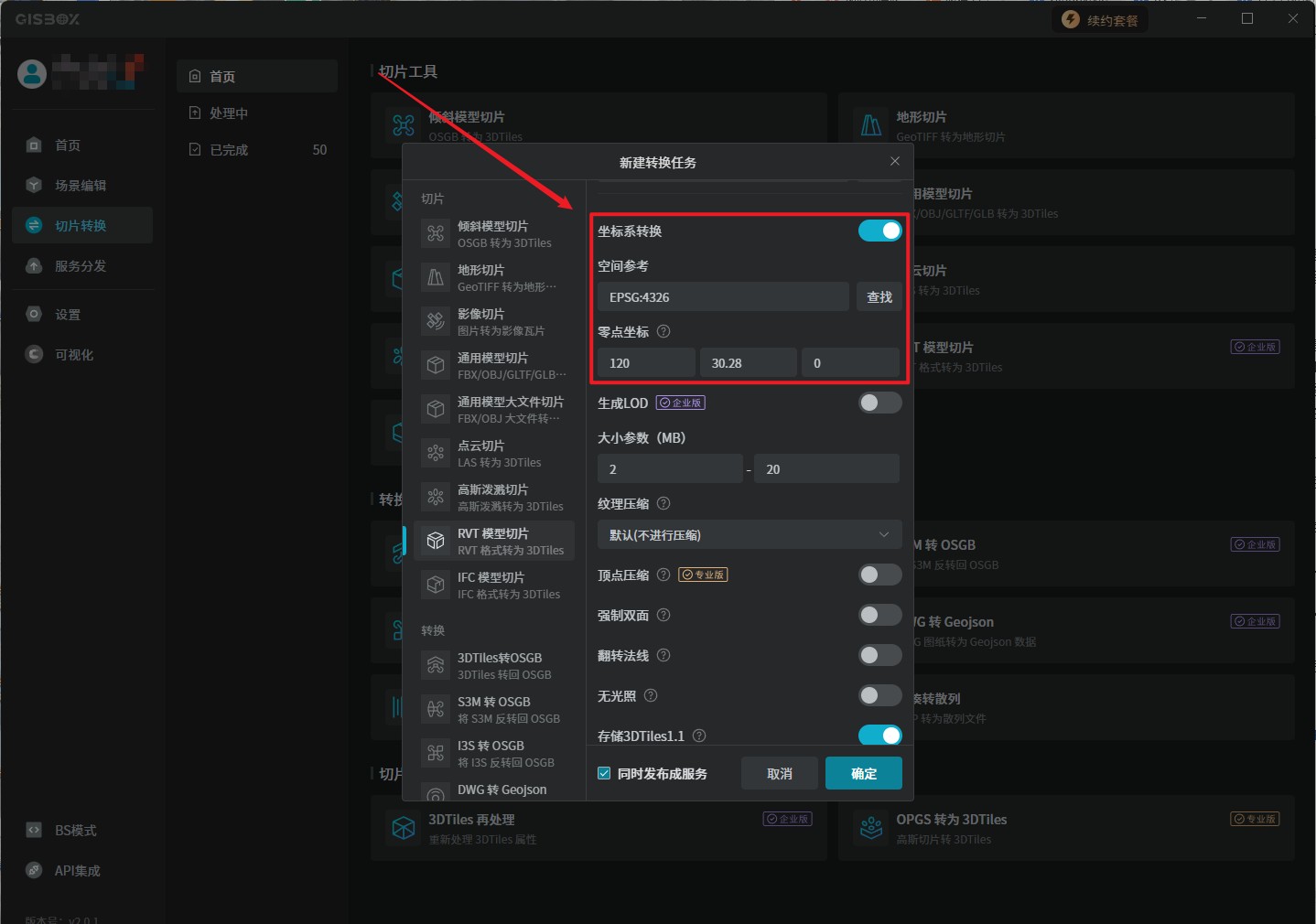Image resolution: width=1316 pixels, height=924 pixels.
Task: Select the IFC model slicing icon
Action: tap(436, 585)
